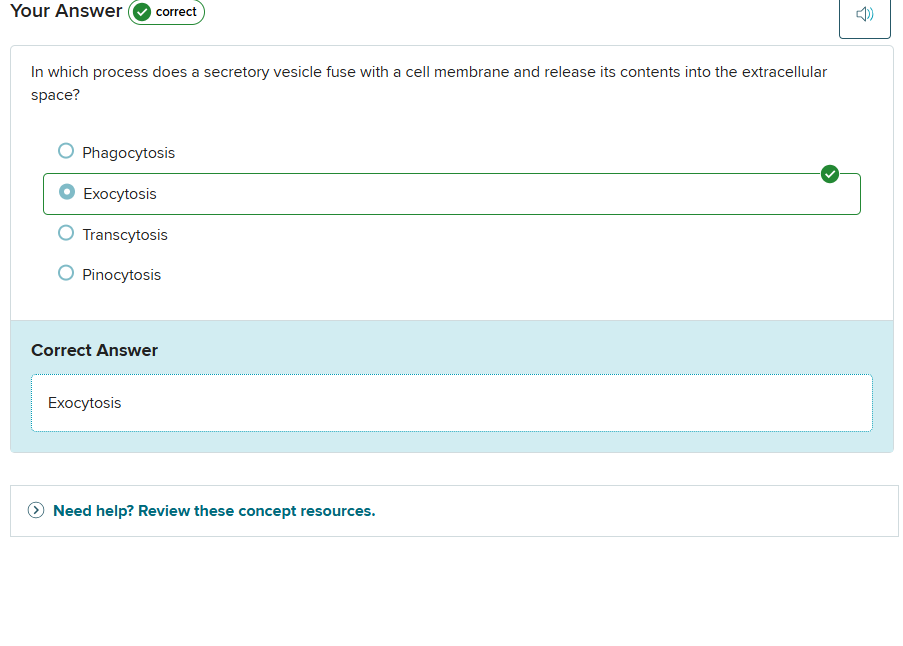
Task: Click the 'Correct Answer' heading
Action: click(x=94, y=350)
